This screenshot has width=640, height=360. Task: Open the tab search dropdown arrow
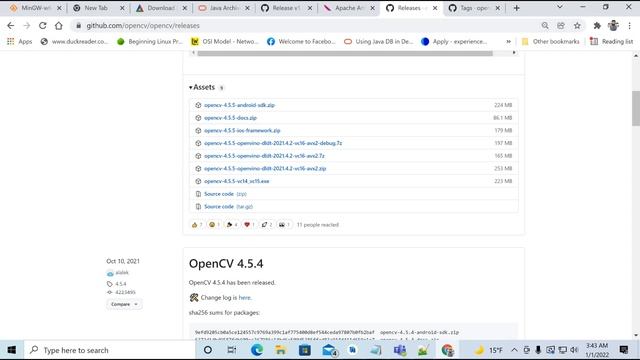(x=560, y=7)
